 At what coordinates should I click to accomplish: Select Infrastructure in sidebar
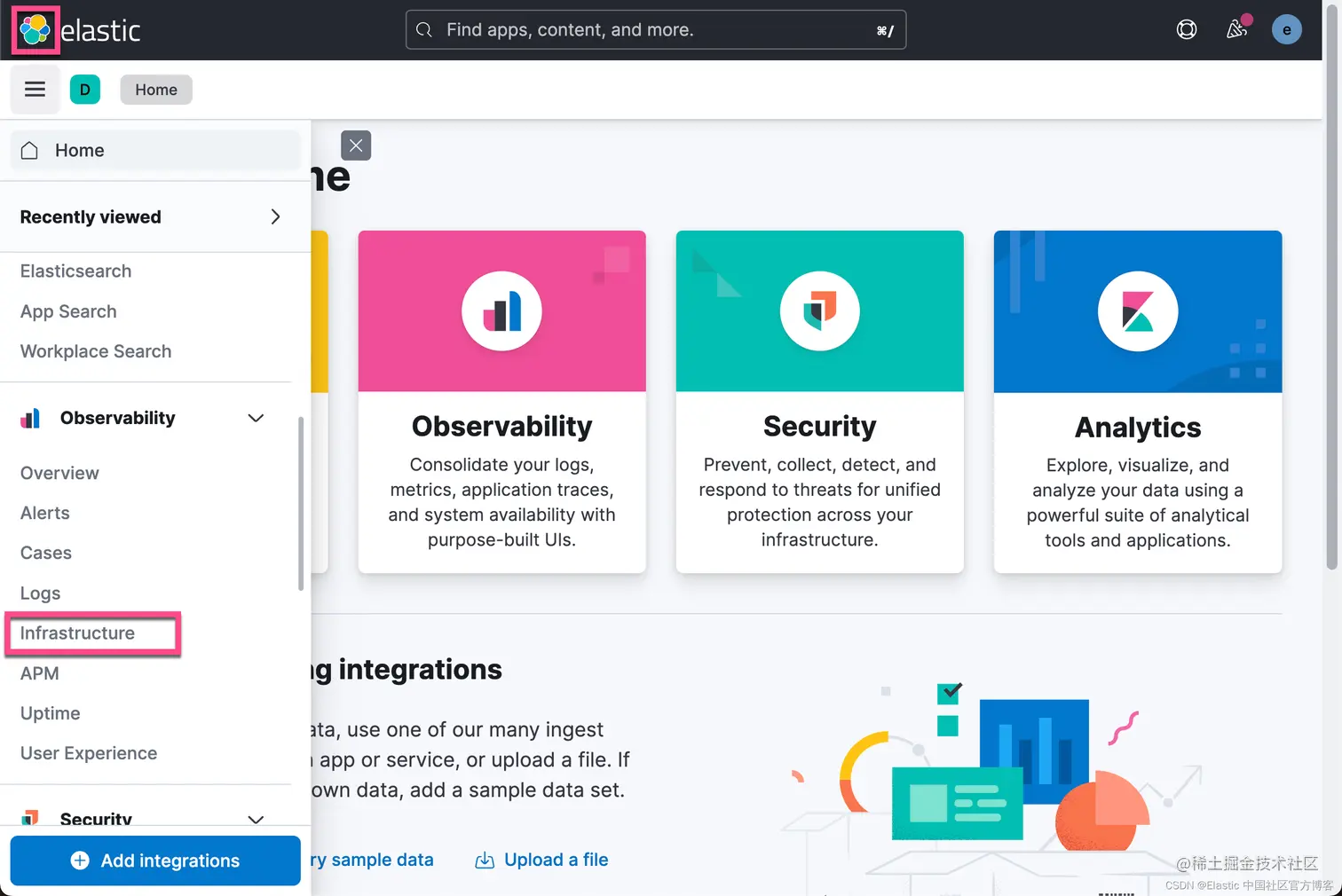[x=77, y=633]
